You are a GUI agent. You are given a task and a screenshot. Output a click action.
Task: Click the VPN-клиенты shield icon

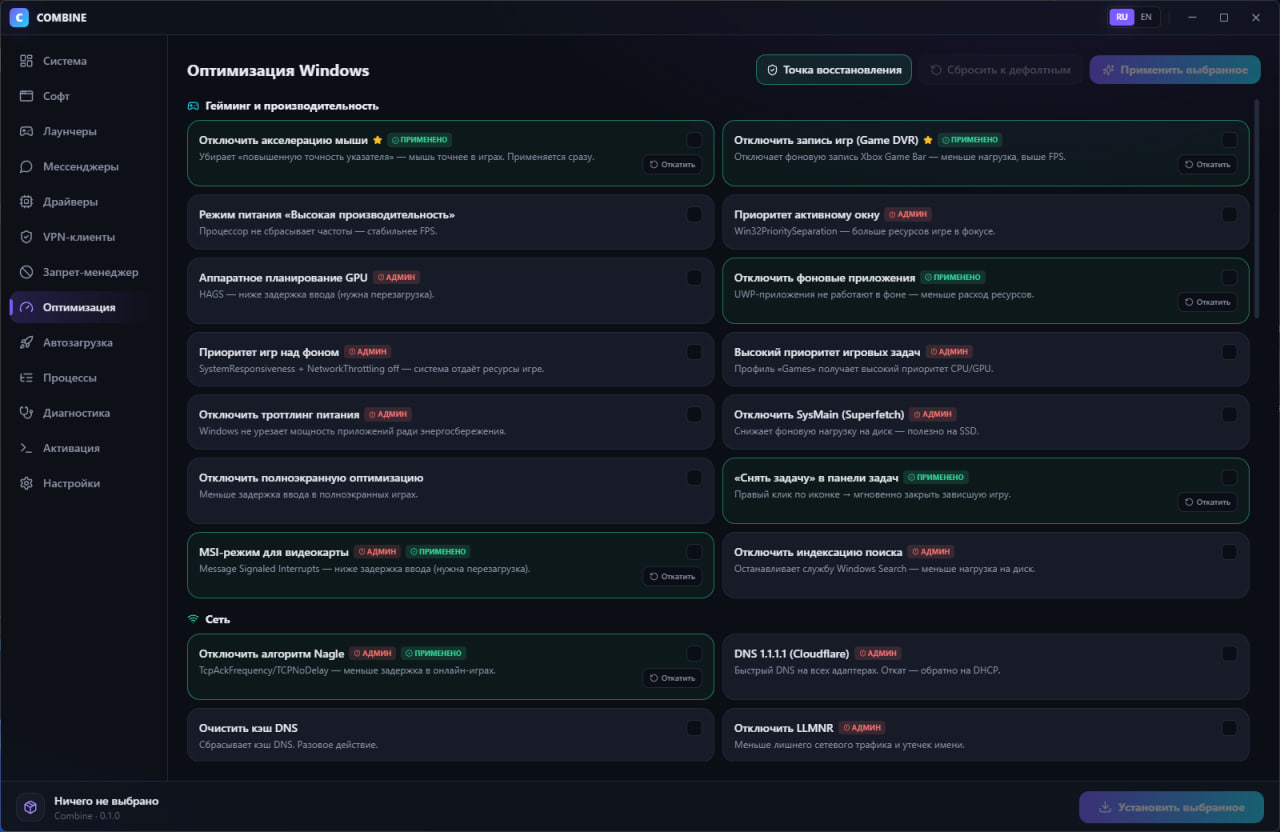point(26,237)
